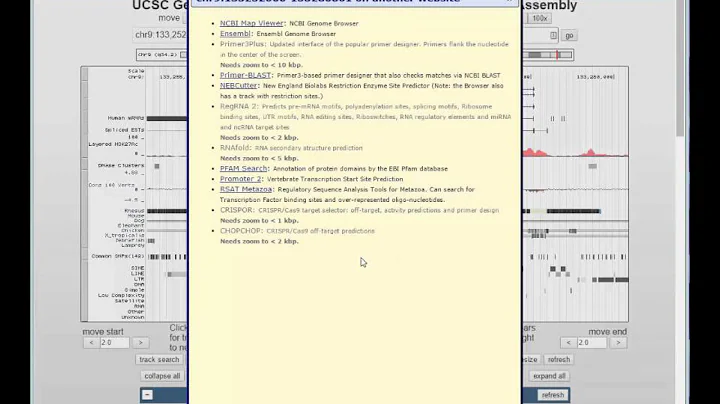Click the Rhesus conservation track label
The height and width of the screenshot is (404, 720).
pyautogui.click(x=134, y=211)
